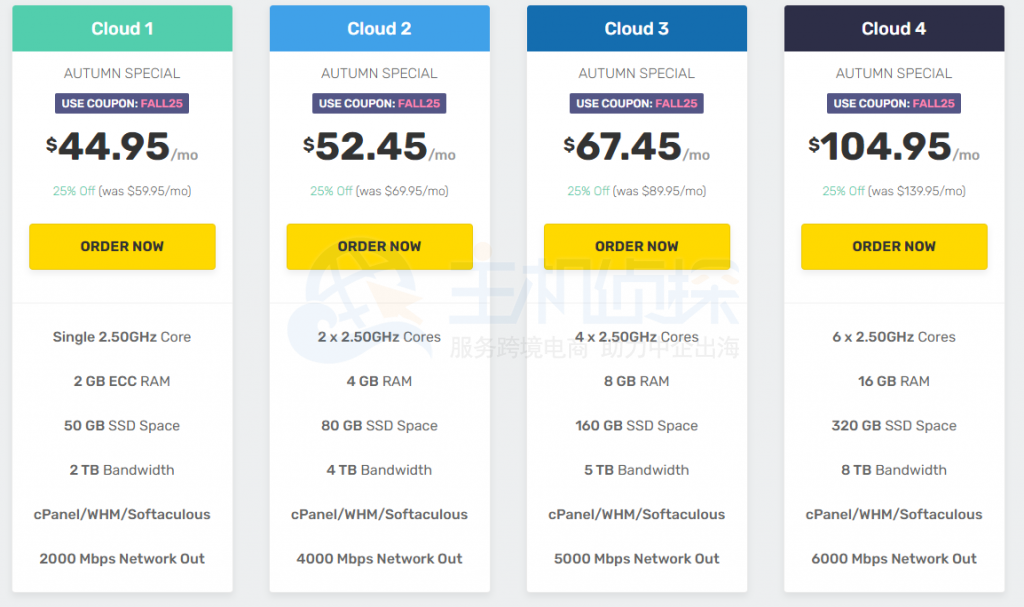
Task: Click the USE COUPON badge in Cloud 4
Action: tap(894, 103)
